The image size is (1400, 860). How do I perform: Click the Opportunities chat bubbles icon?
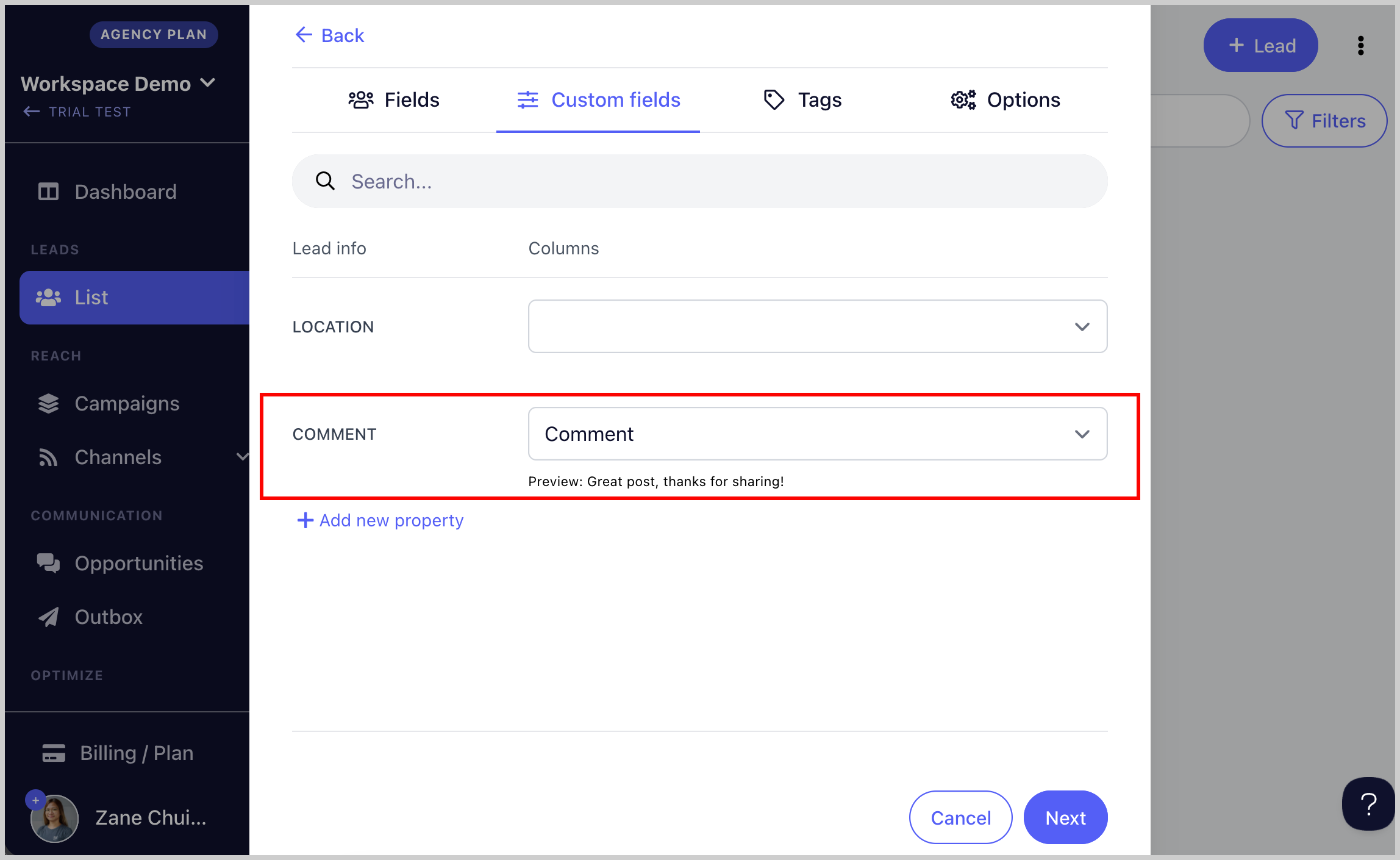click(x=48, y=563)
